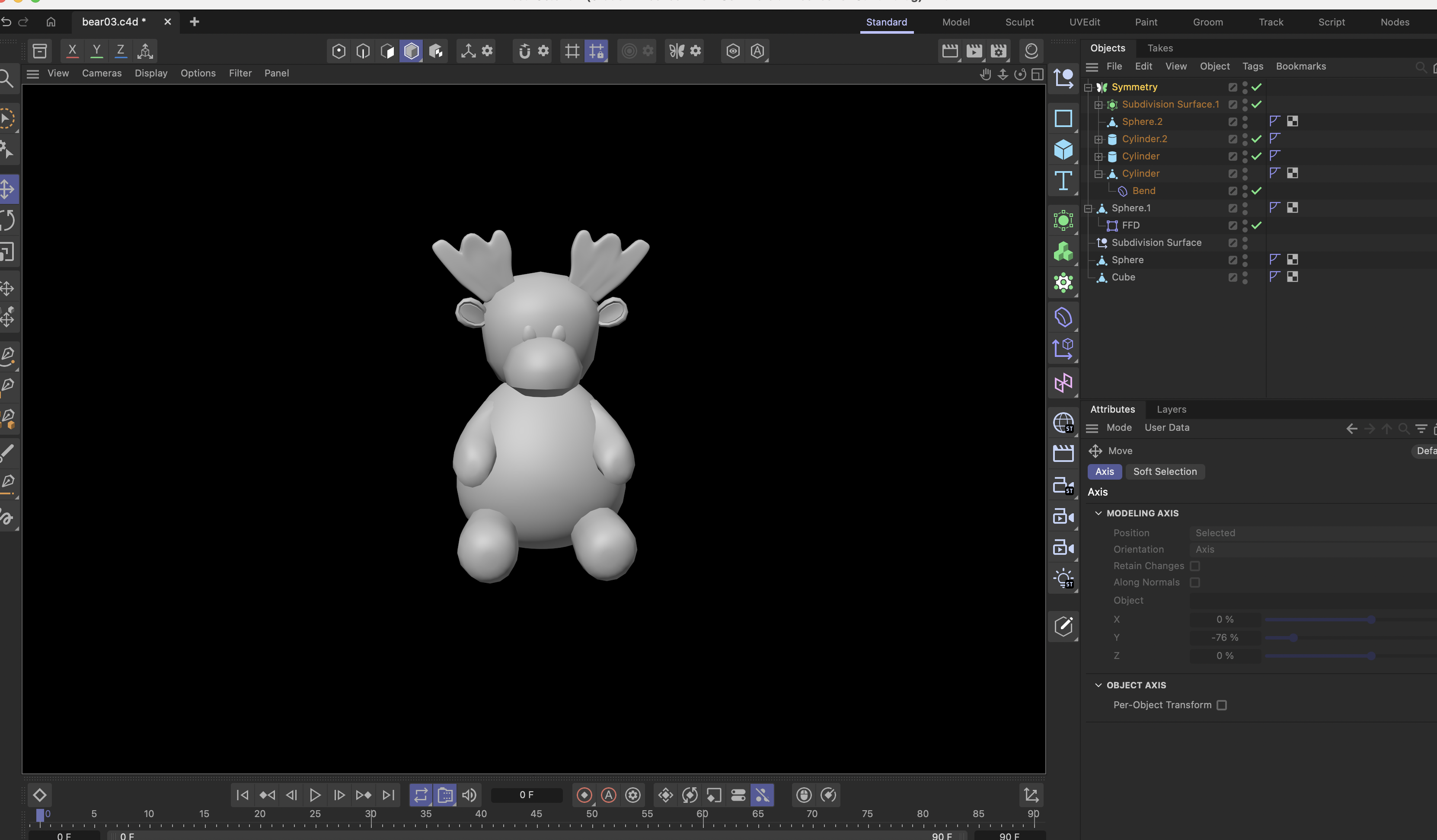Toggle the green enable checkmark on Bend
The width and height of the screenshot is (1437, 840).
point(1256,191)
